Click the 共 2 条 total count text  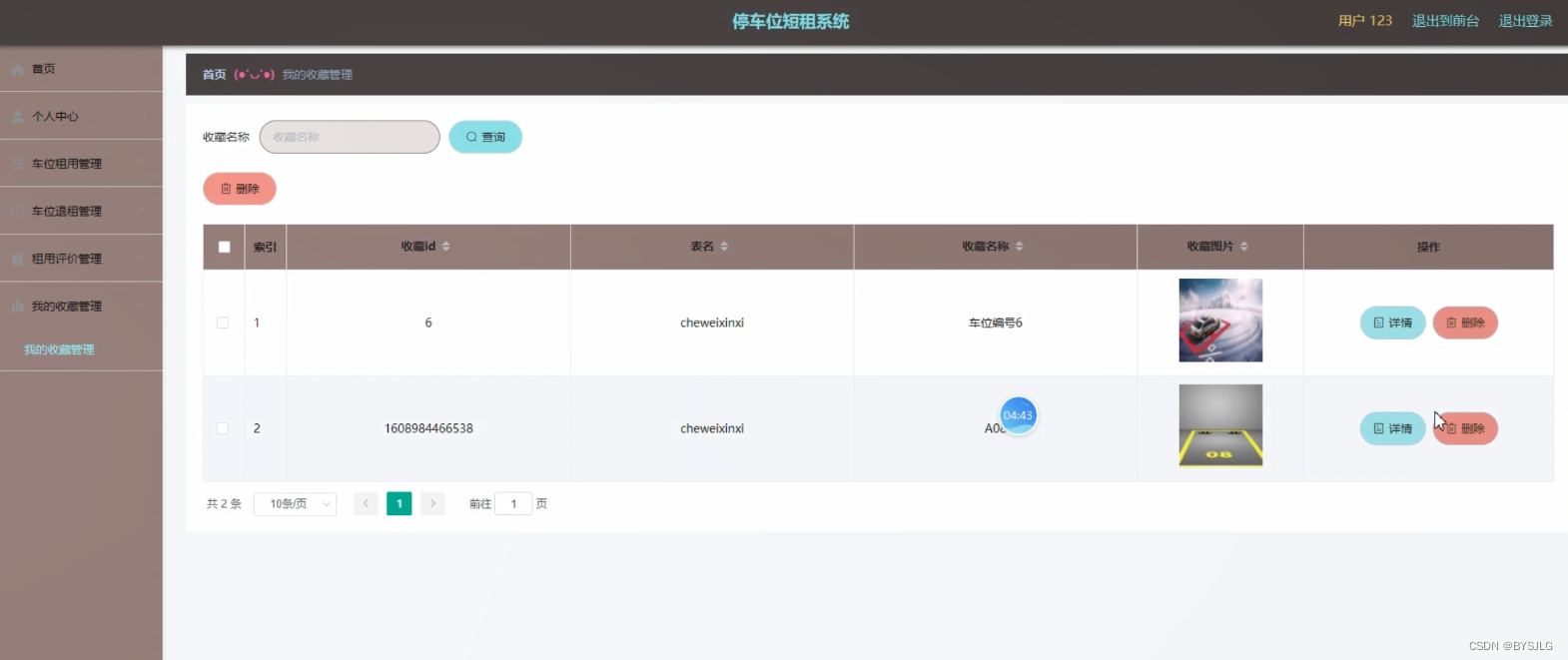pyautogui.click(x=224, y=504)
